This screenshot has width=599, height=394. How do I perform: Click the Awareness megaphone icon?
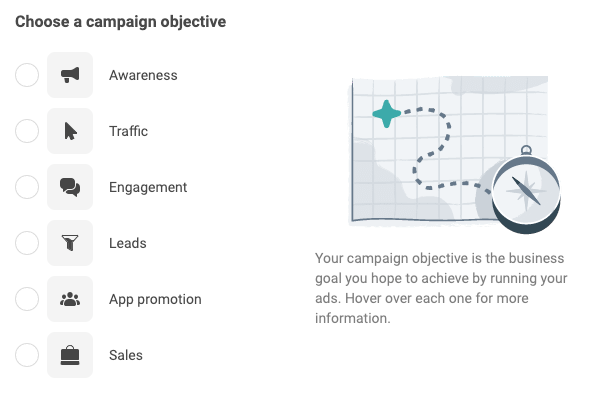point(70,75)
